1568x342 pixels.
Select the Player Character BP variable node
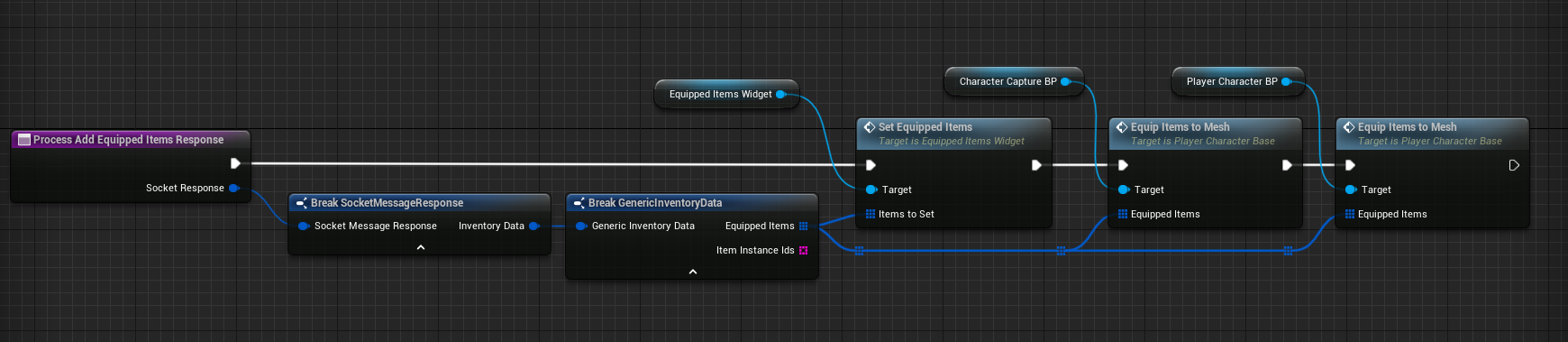pyautogui.click(x=1237, y=81)
